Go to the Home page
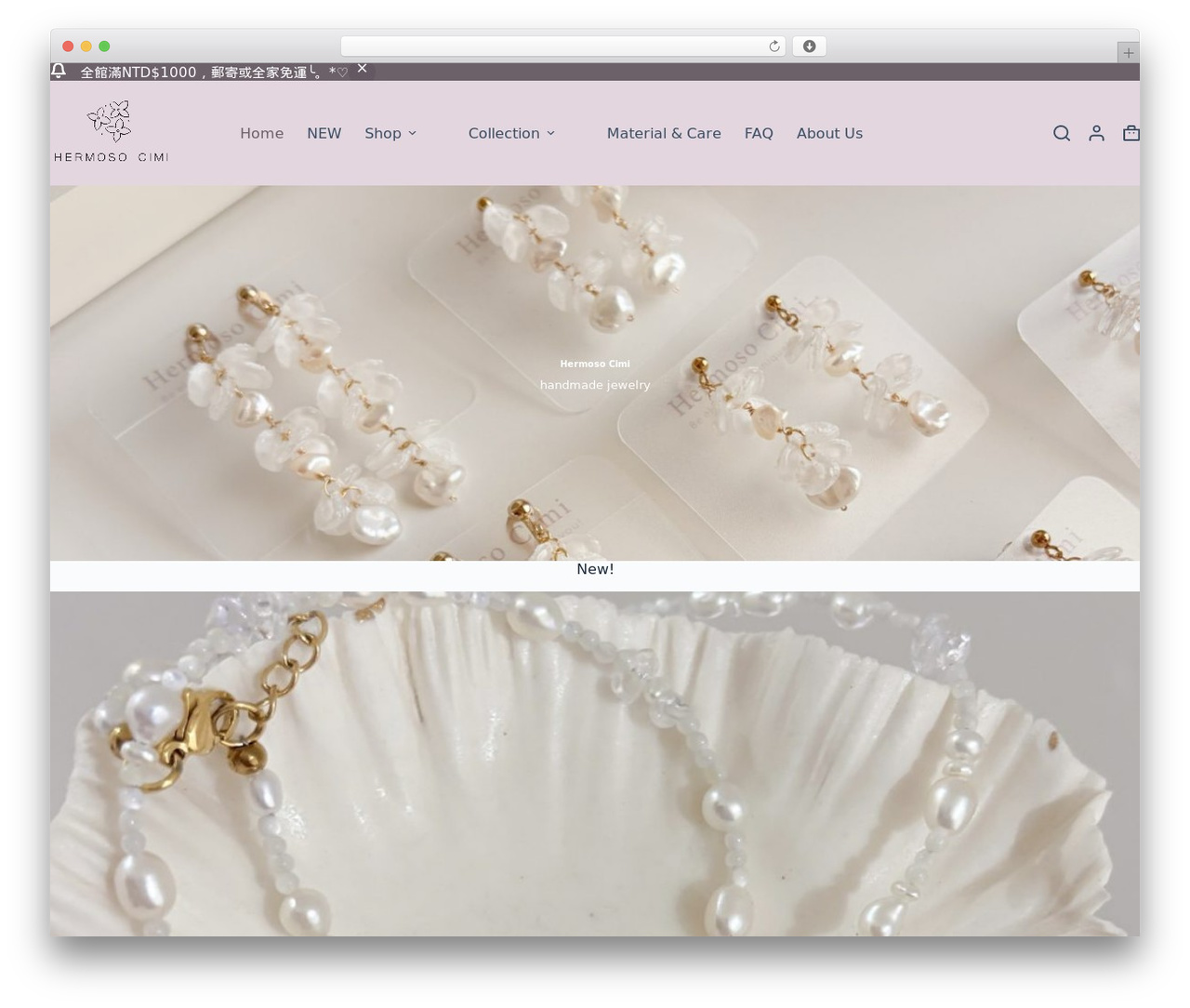 [x=261, y=133]
